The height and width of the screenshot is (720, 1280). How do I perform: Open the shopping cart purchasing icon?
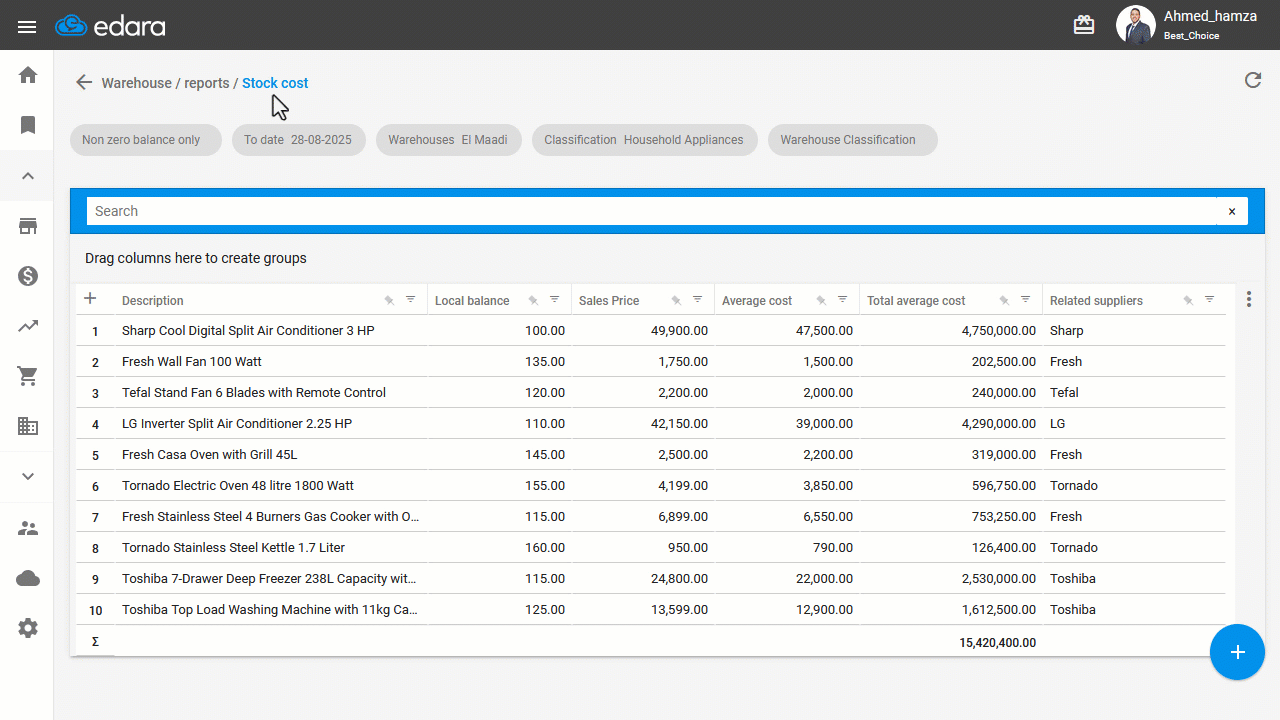(28, 376)
